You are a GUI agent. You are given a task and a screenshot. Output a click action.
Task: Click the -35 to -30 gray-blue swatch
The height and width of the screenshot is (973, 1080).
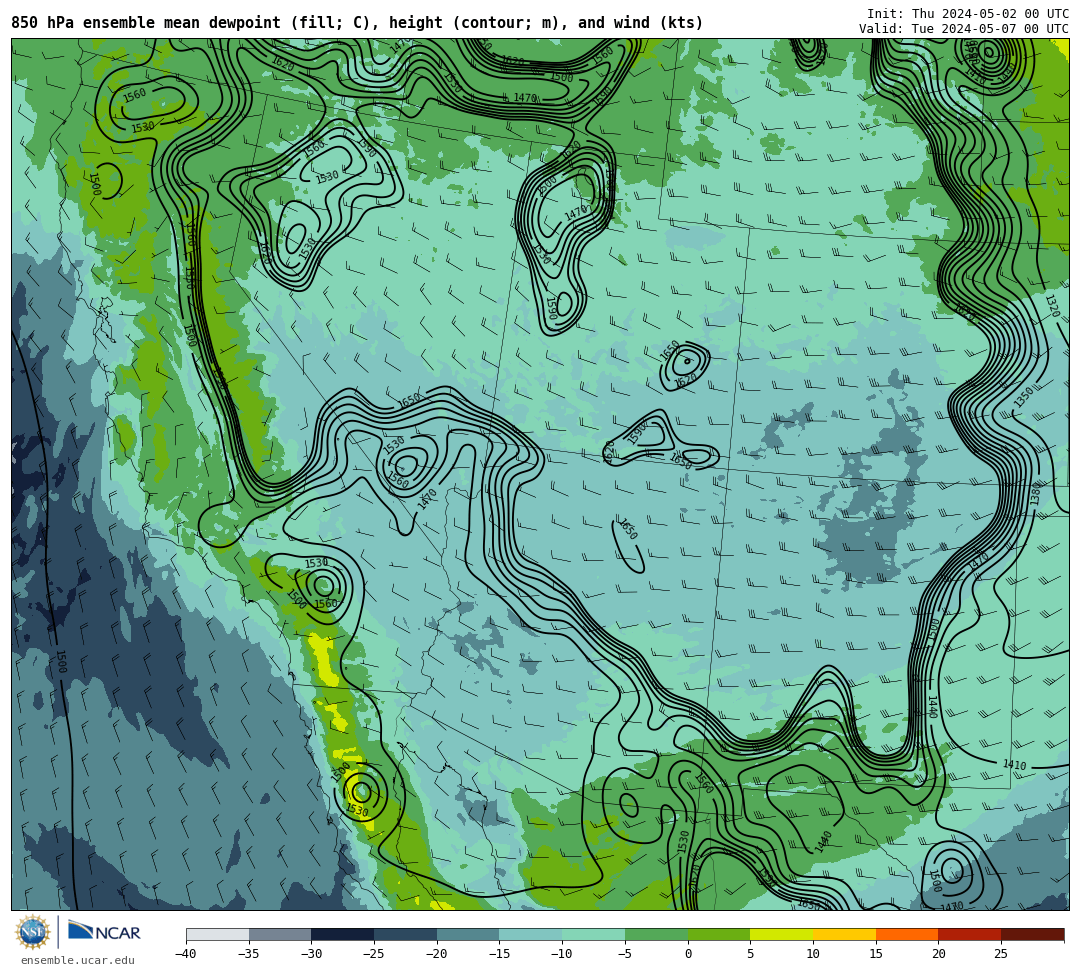[x=280, y=934]
